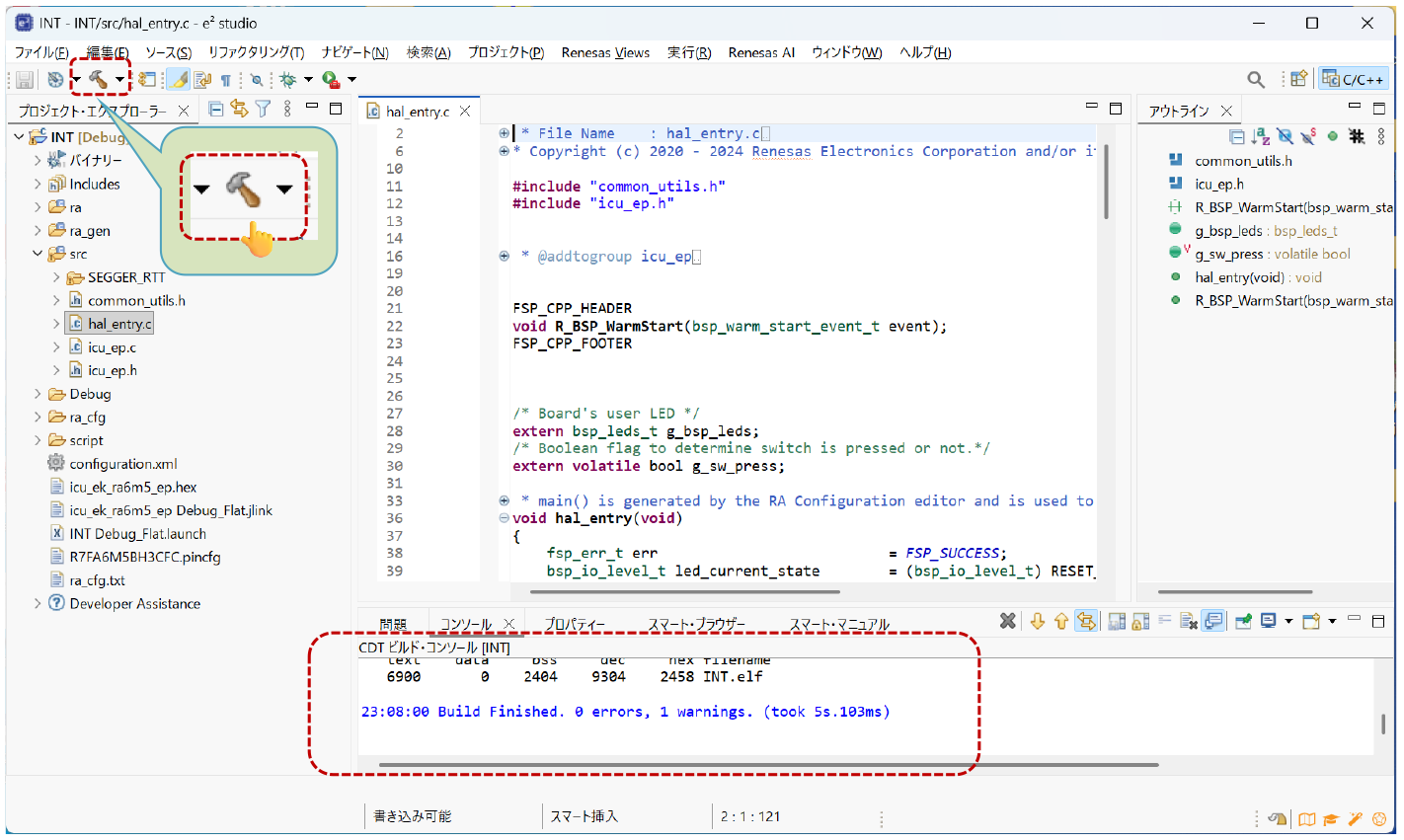Image resolution: width=1404 pixels, height=840 pixels.
Task: Sort Outline alphabetically with a-z icon
Action: (x=1261, y=137)
